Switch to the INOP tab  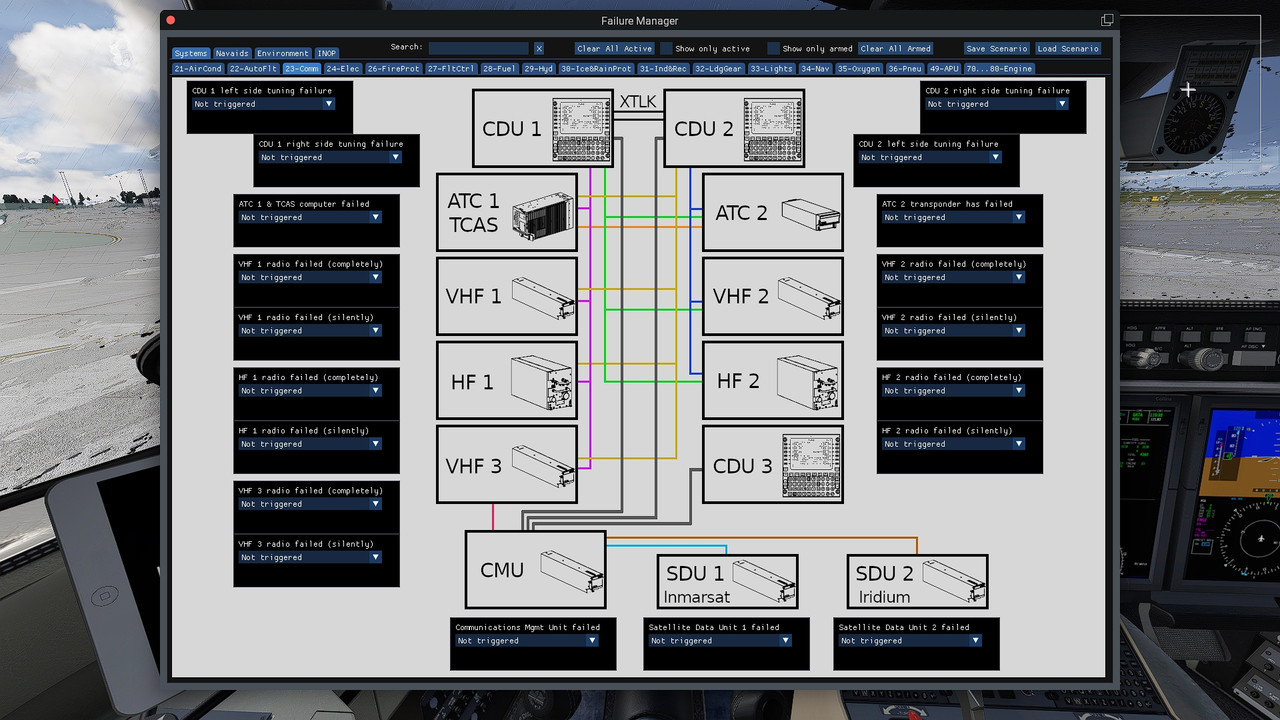[x=327, y=53]
